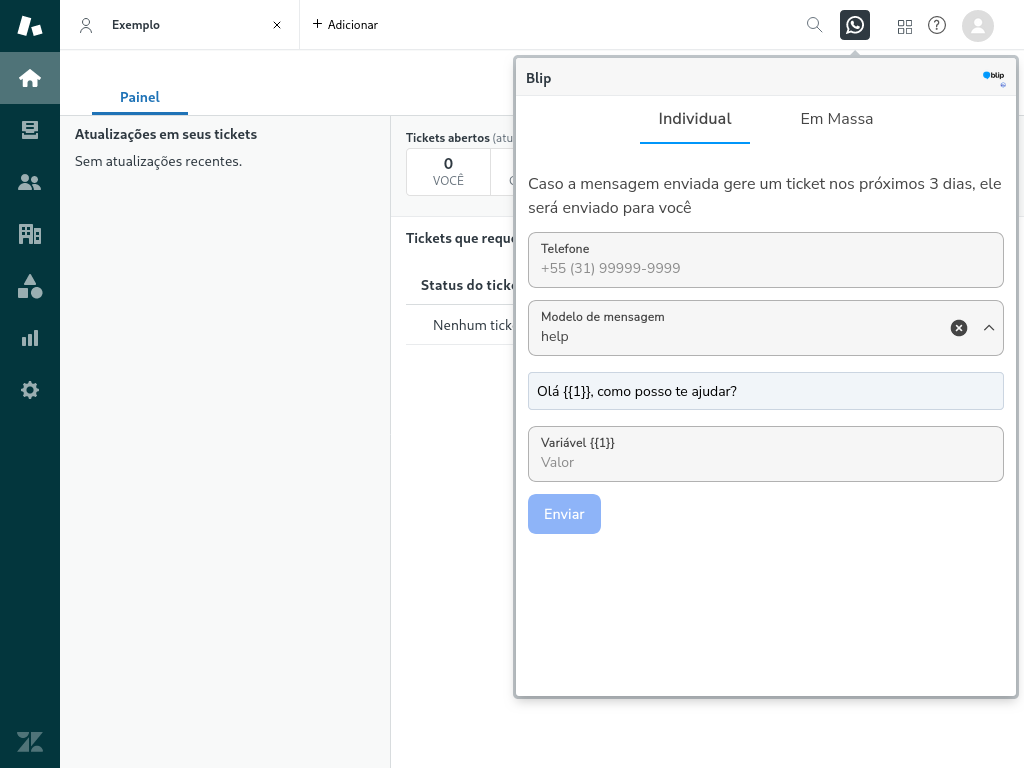Open Views tickets icon in sidebar

point(30,130)
